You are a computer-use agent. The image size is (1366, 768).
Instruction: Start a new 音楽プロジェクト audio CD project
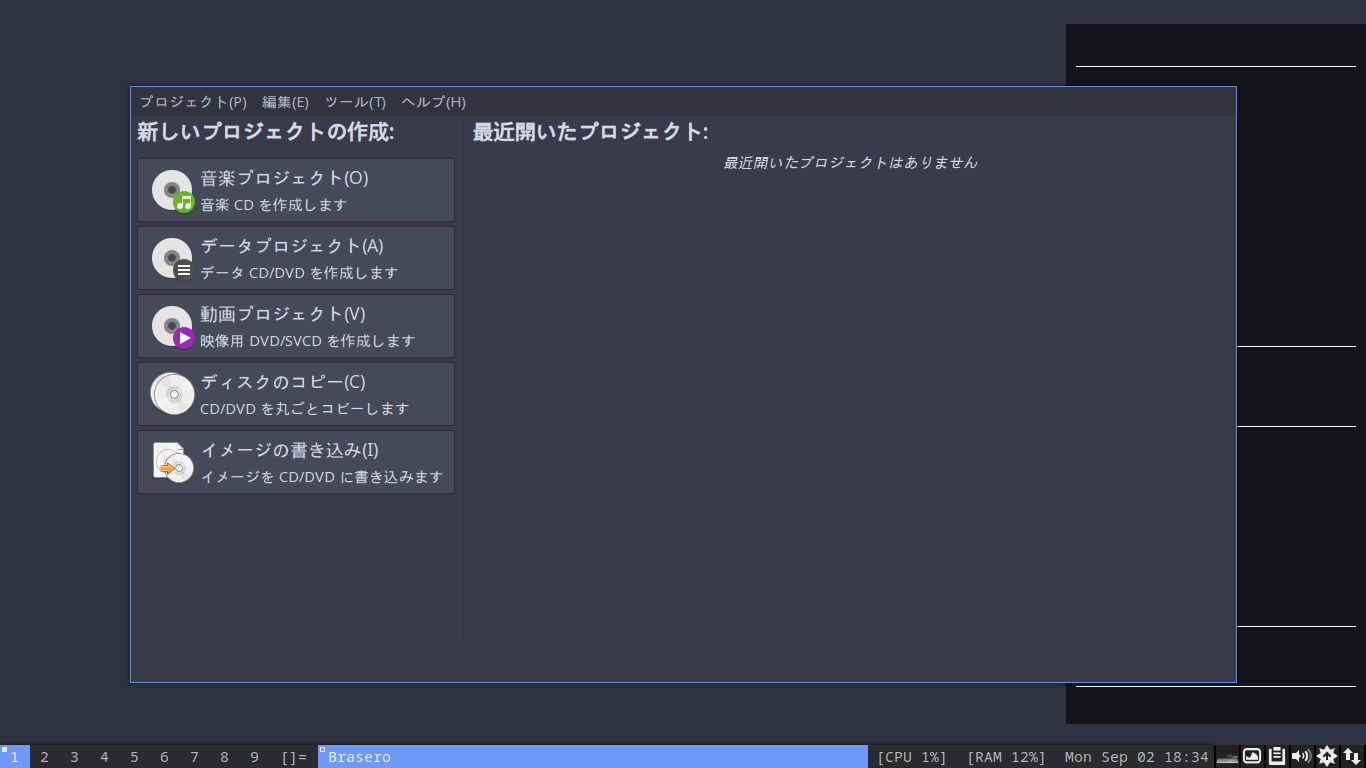pyautogui.click(x=296, y=189)
